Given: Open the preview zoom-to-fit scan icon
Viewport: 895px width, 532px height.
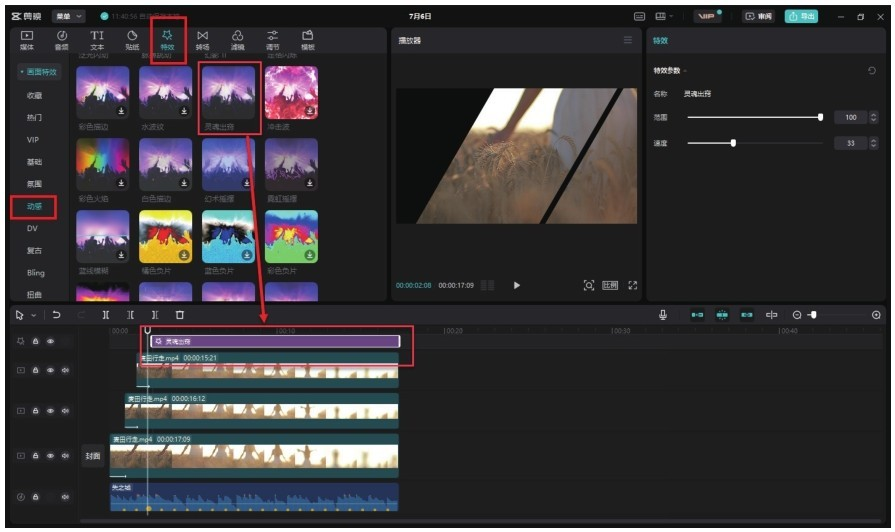Looking at the screenshot, I should tap(588, 285).
